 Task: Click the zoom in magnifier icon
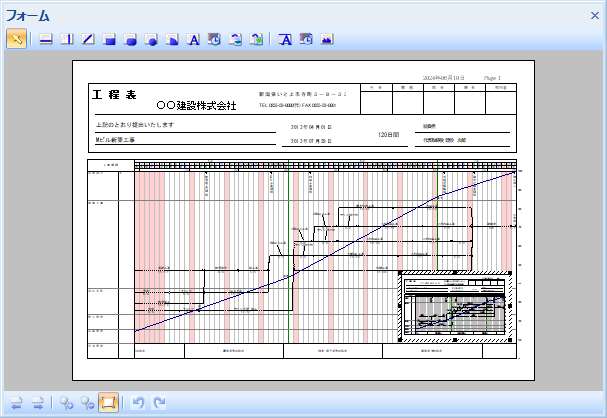(66, 403)
